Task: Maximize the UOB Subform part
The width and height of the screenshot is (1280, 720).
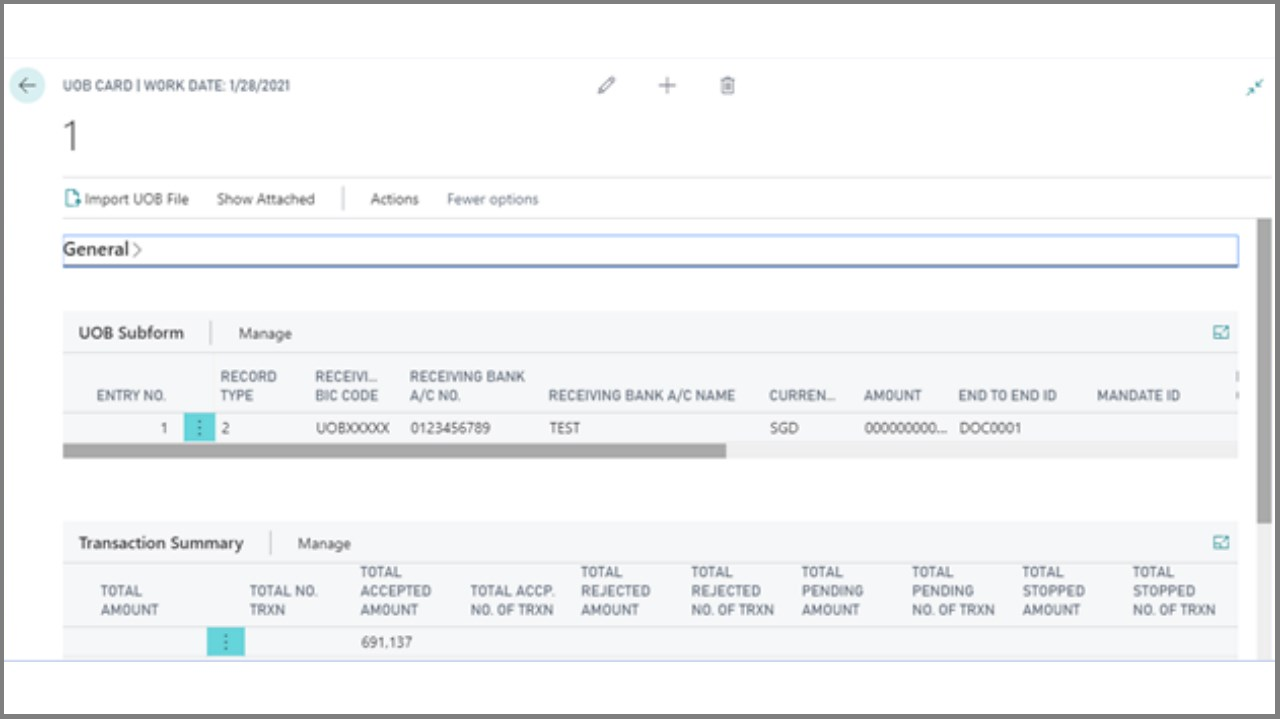Action: pyautogui.click(x=1221, y=333)
